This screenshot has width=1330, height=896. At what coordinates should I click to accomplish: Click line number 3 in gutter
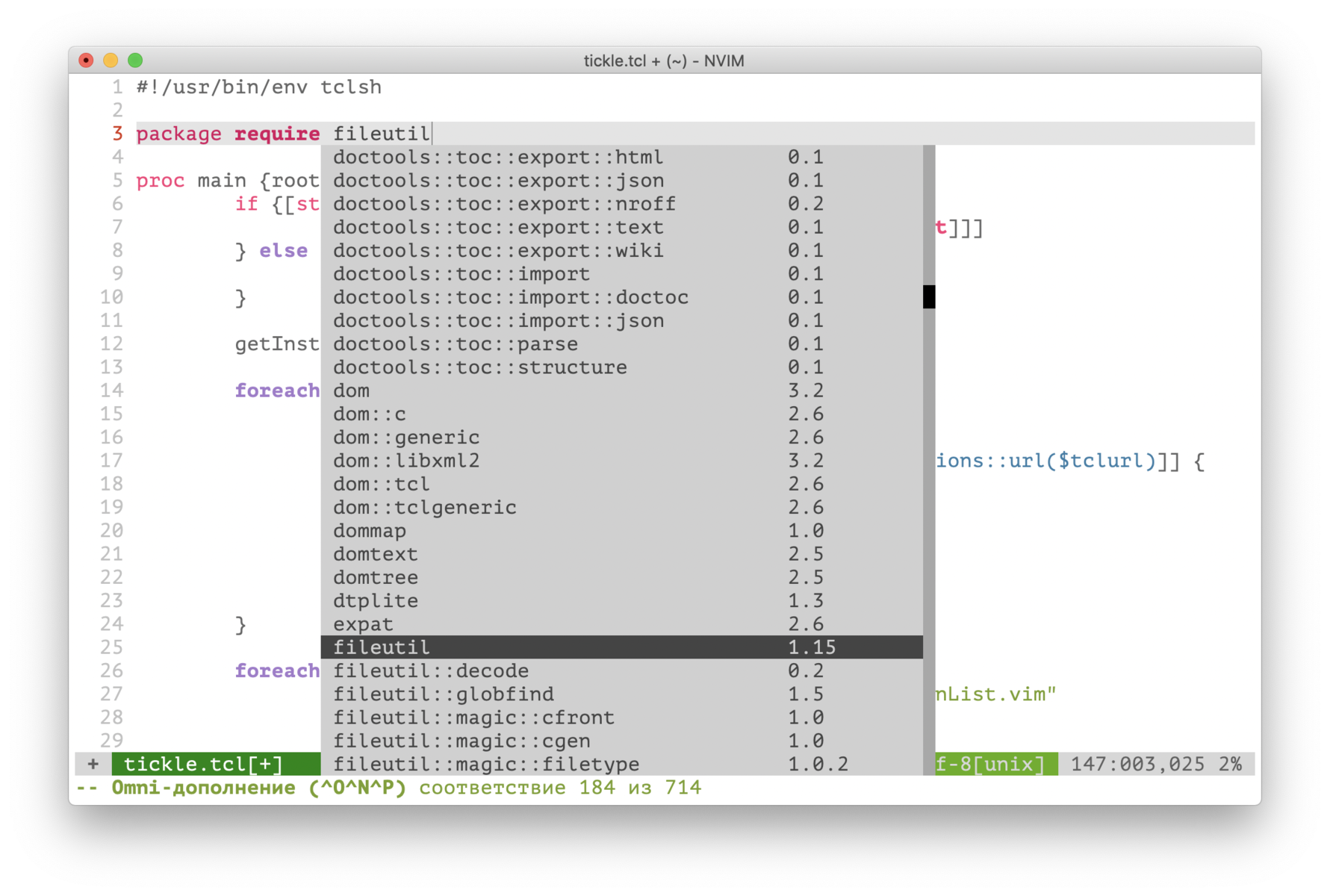point(117,134)
